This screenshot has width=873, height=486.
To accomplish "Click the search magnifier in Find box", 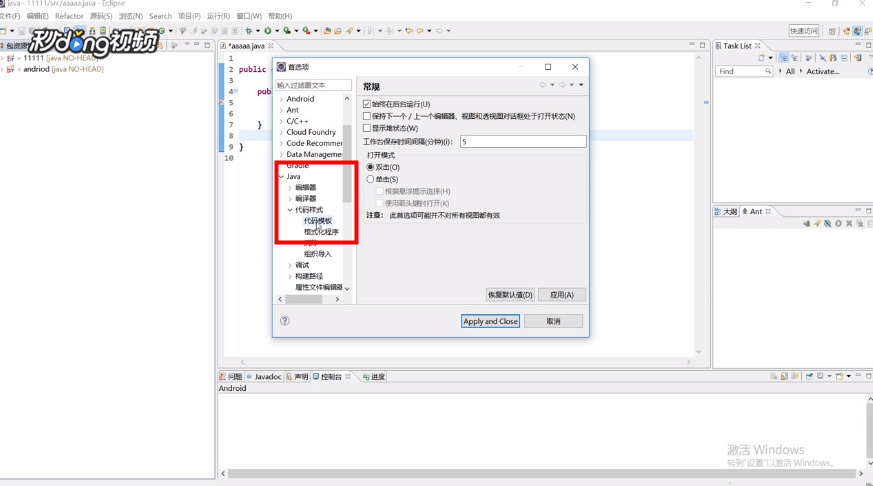I will pyautogui.click(x=768, y=71).
